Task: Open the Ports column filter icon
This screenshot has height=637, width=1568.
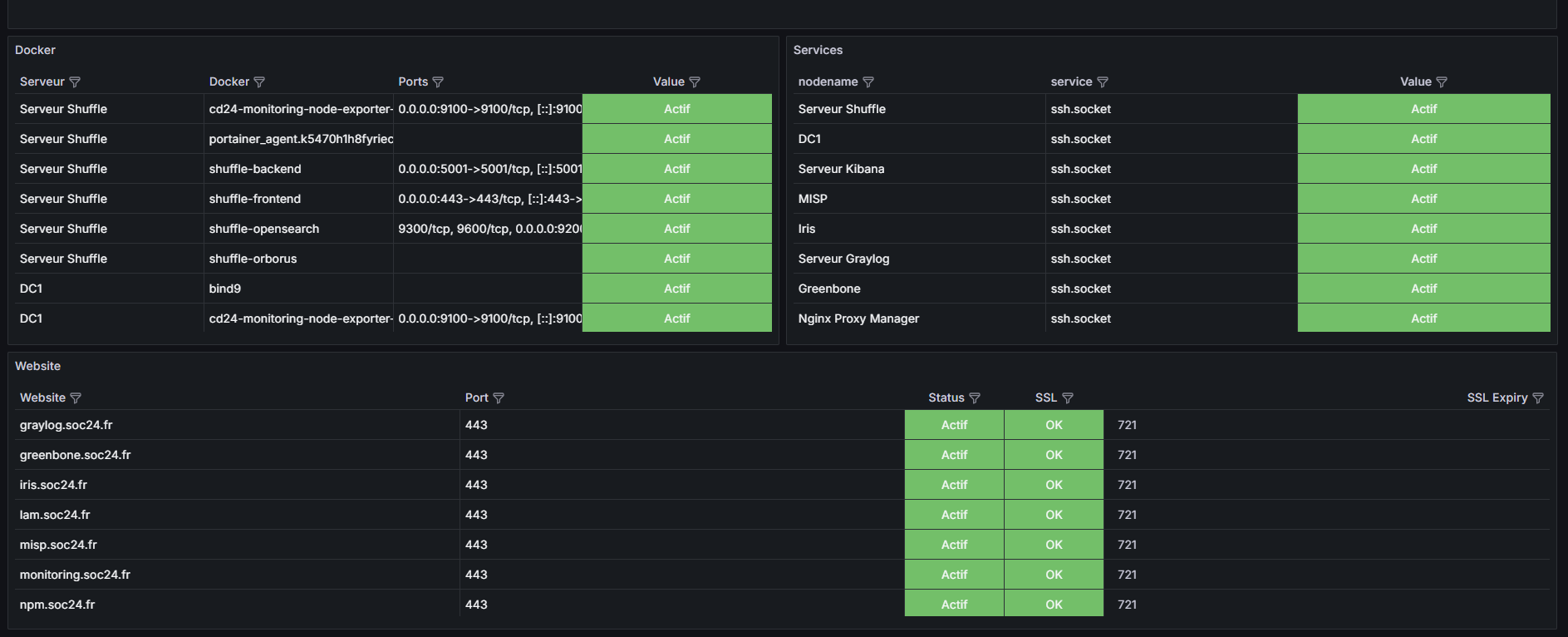Action: coord(438,81)
